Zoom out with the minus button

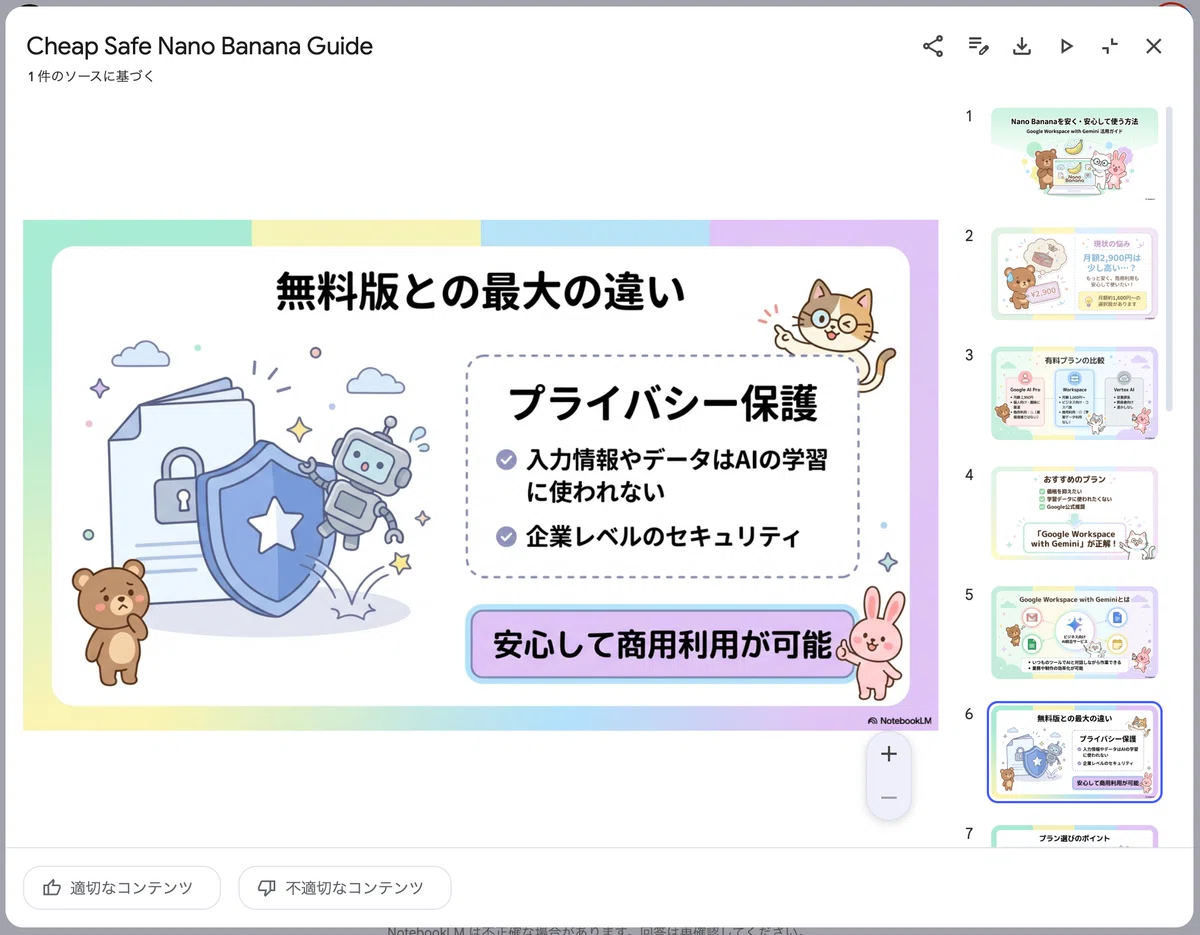coord(889,797)
